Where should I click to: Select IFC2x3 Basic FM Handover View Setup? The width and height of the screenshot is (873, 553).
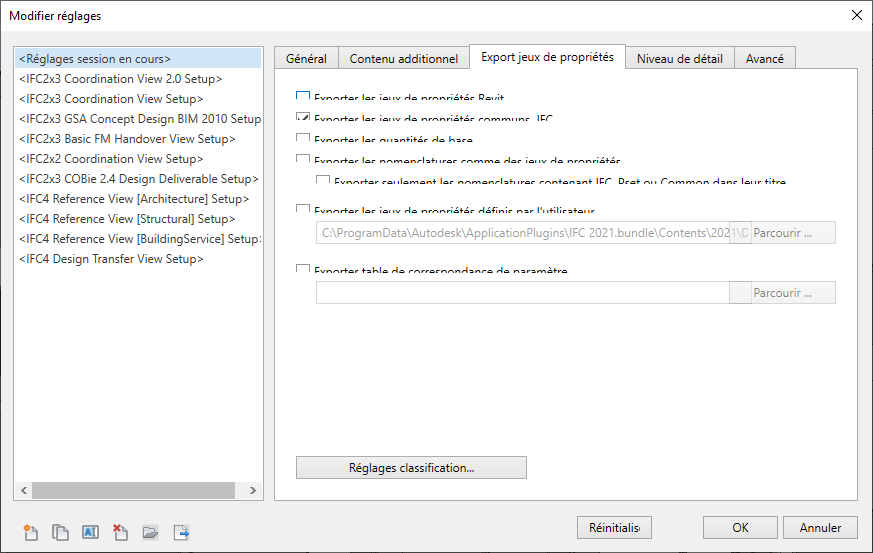[x=138, y=139]
